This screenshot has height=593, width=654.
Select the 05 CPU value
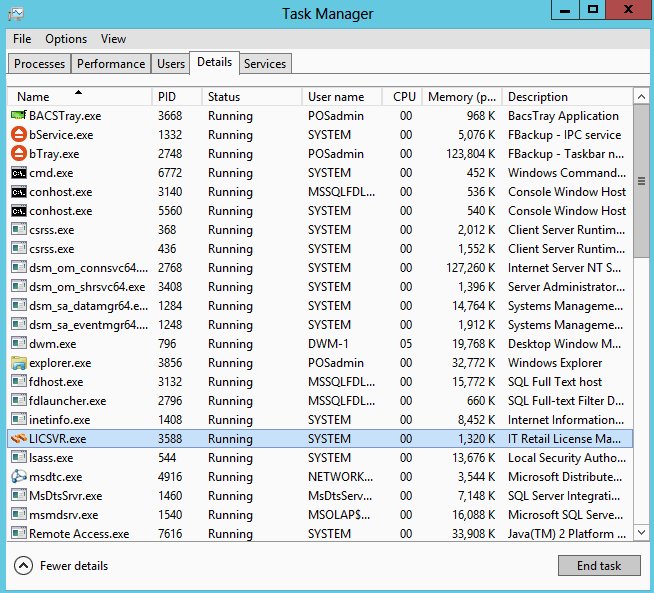[406, 344]
